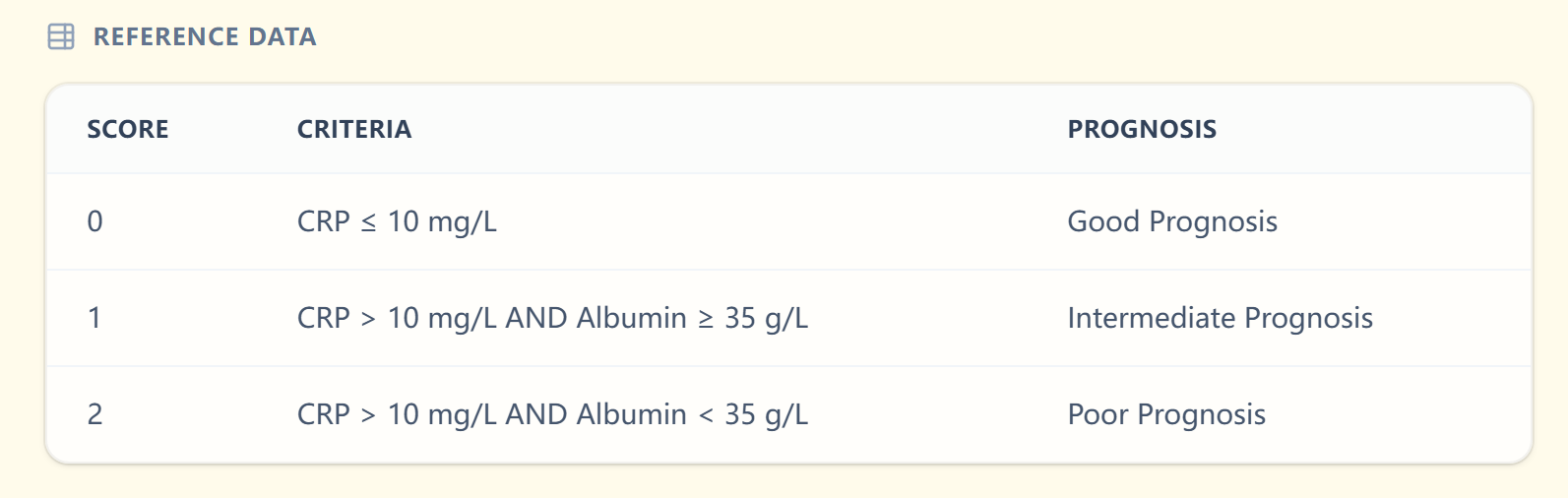The width and height of the screenshot is (1568, 498).
Task: Select the score 0 cell
Action: [94, 221]
